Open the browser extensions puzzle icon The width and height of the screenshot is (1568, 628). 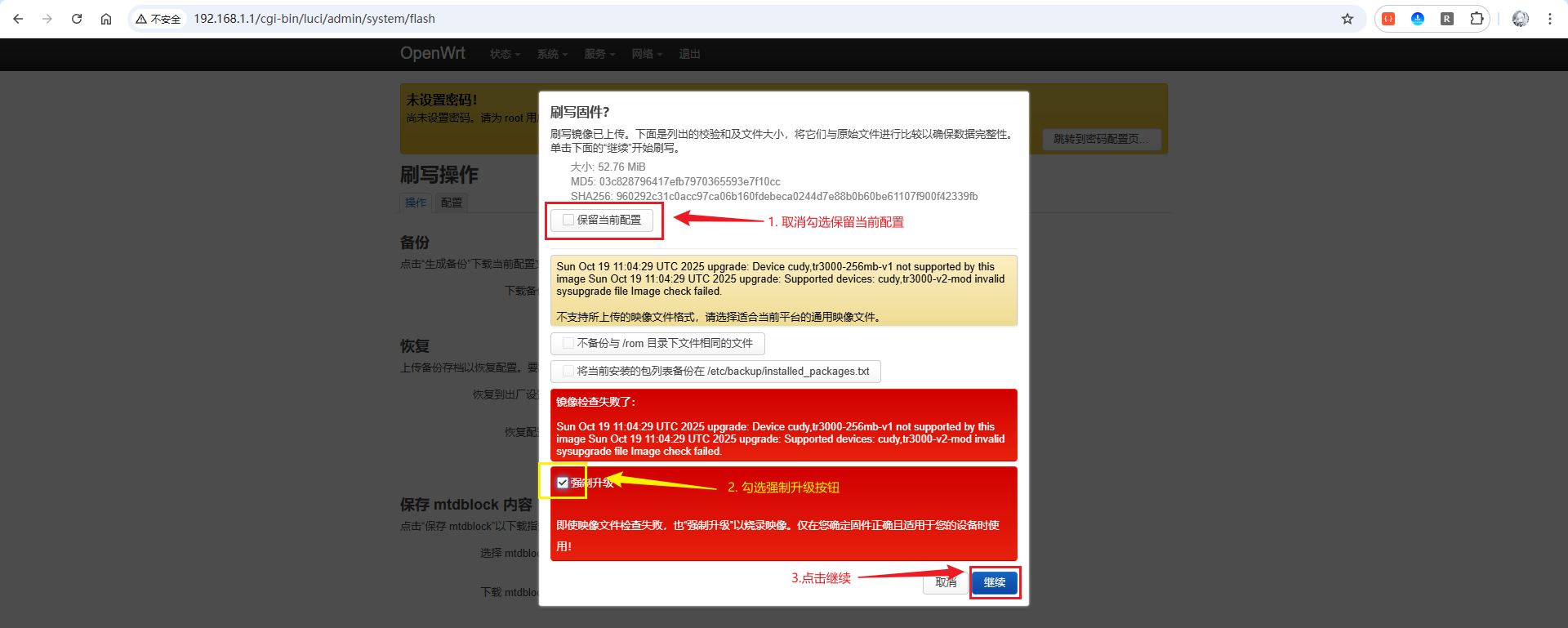[x=1477, y=19]
